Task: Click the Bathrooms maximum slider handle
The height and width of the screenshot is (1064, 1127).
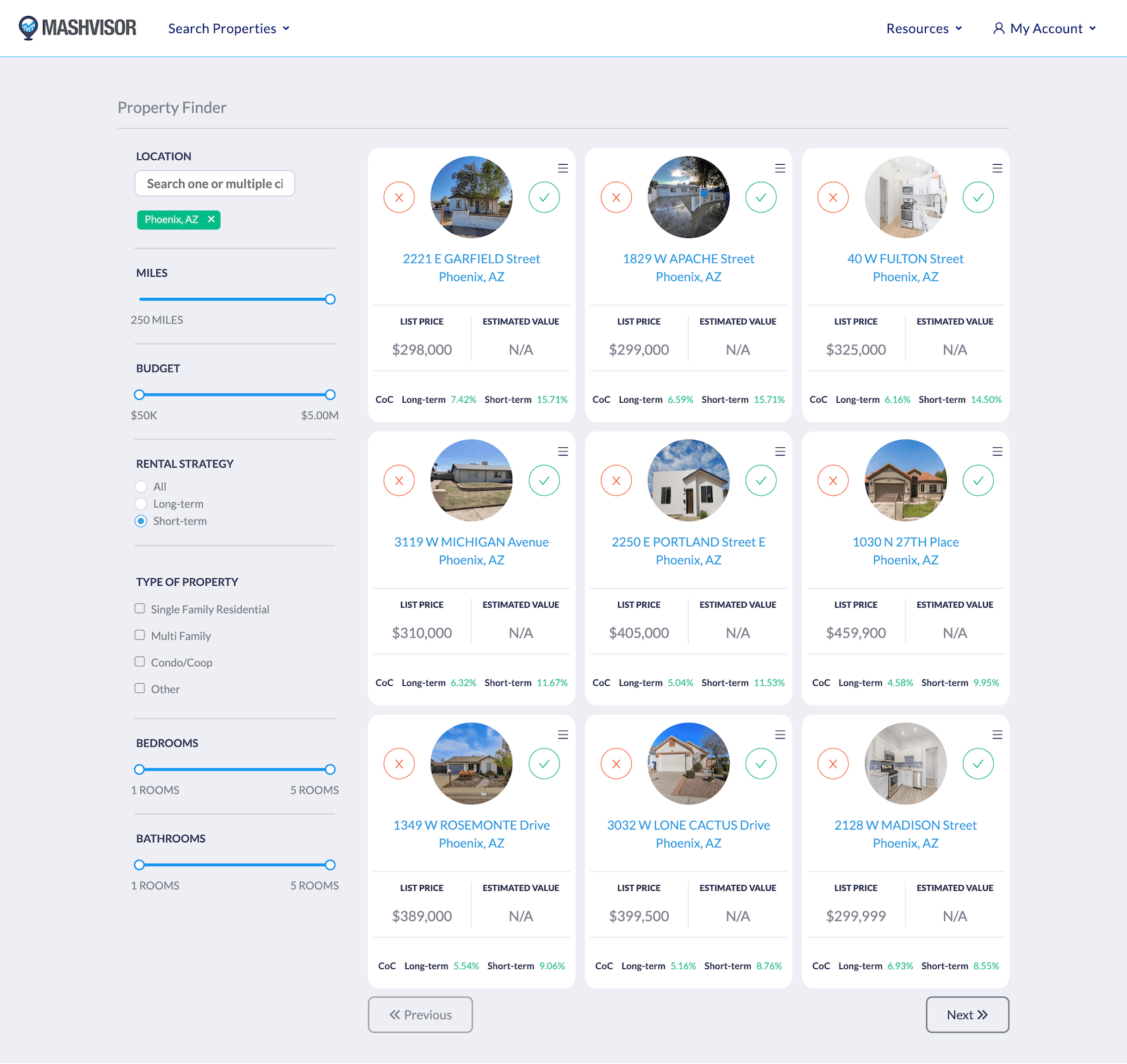Action: (x=330, y=865)
